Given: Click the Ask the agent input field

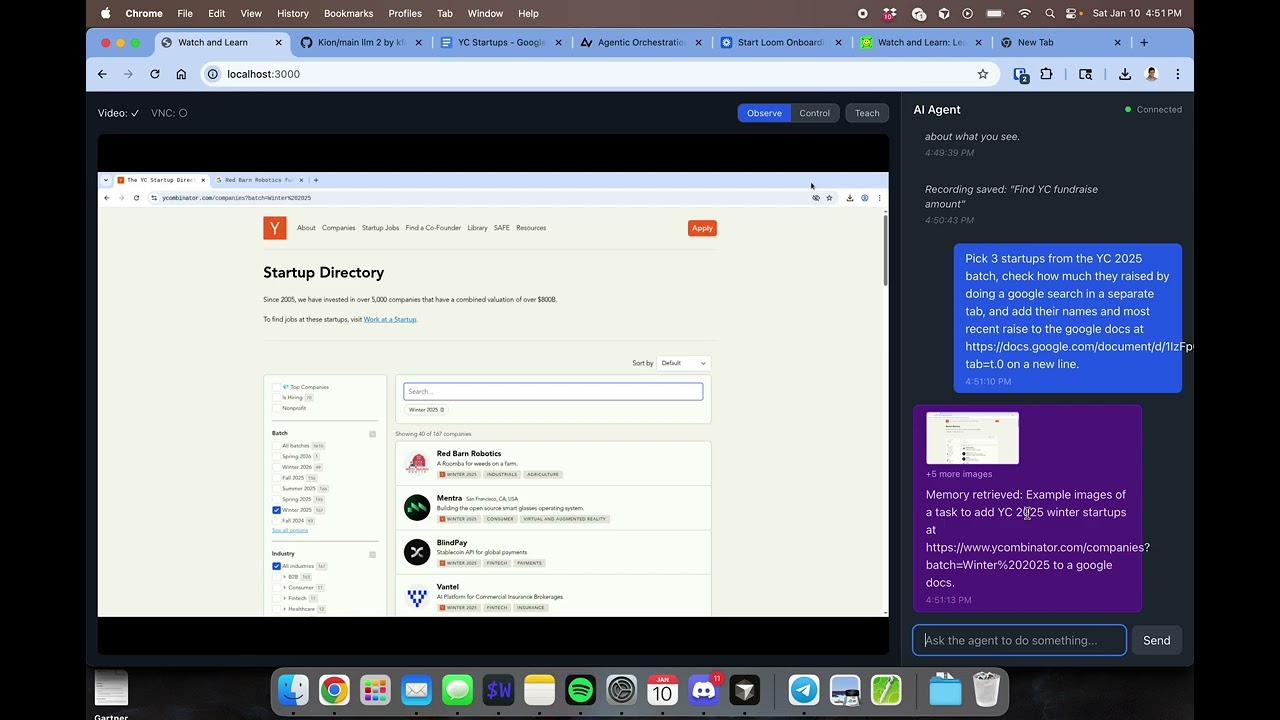Looking at the screenshot, I should tap(1019, 641).
